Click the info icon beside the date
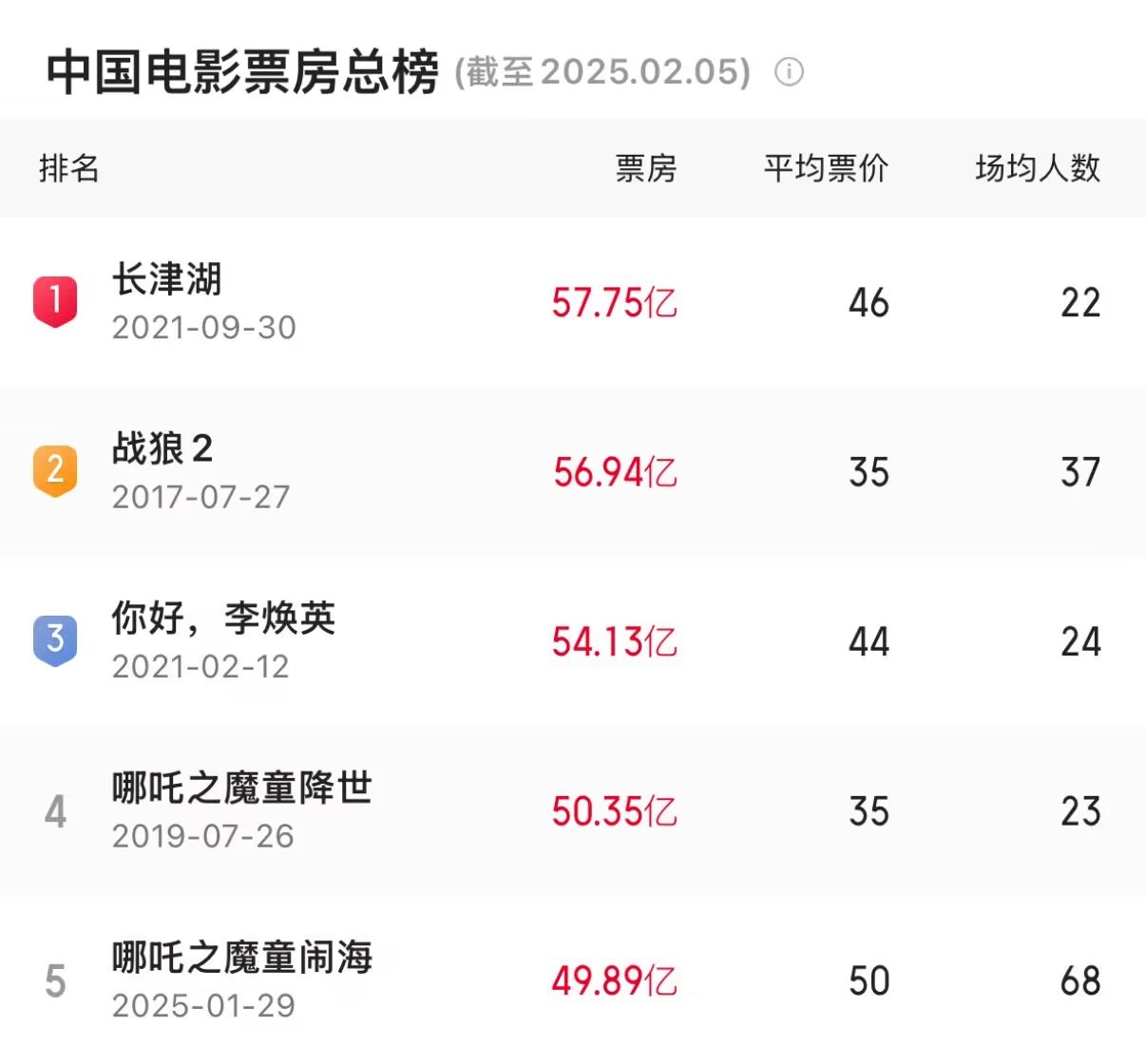 click(x=789, y=72)
